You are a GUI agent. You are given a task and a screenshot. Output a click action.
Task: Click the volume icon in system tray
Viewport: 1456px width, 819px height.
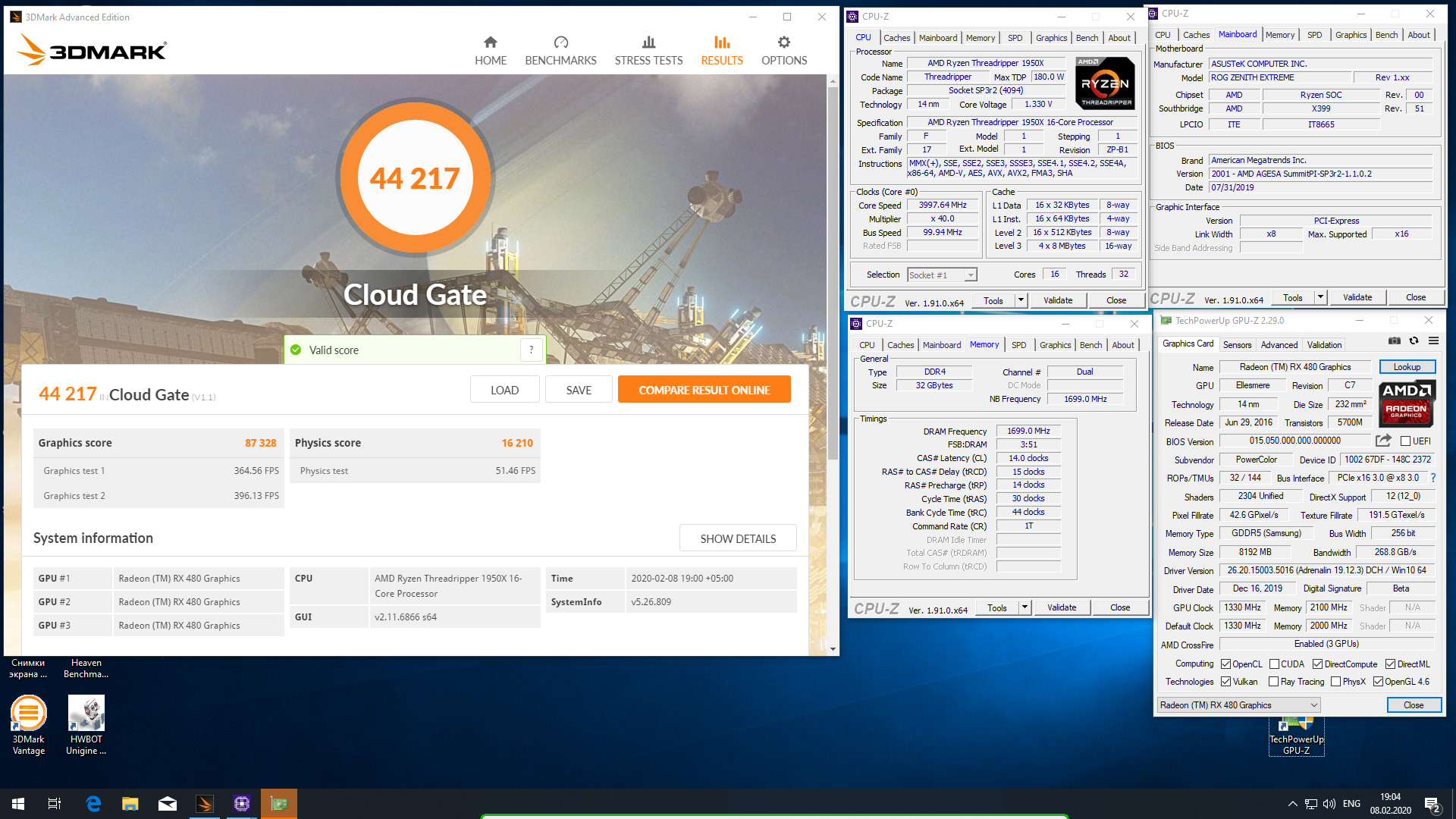coord(1329,804)
